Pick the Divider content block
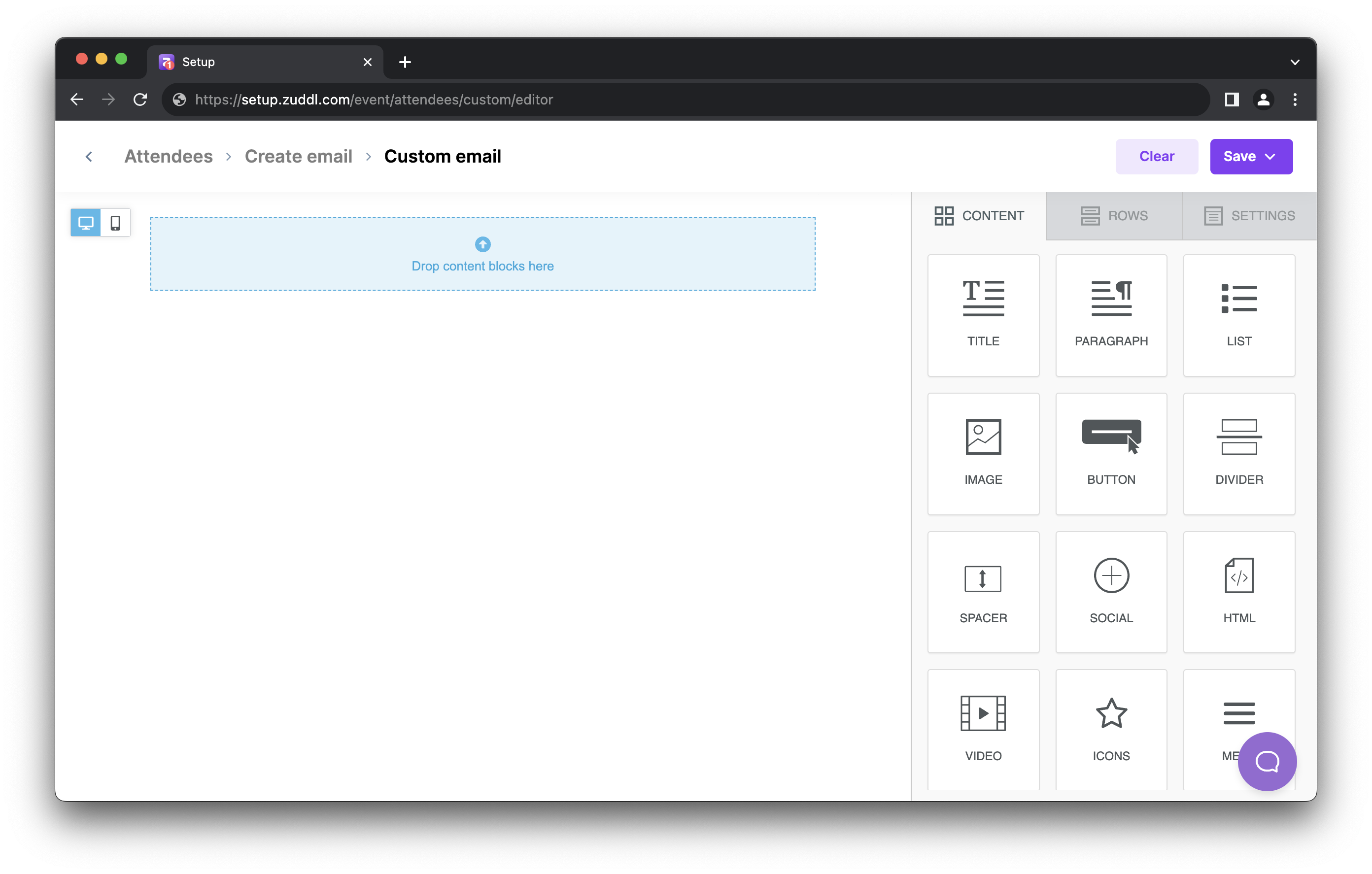The image size is (1372, 874). click(1238, 453)
